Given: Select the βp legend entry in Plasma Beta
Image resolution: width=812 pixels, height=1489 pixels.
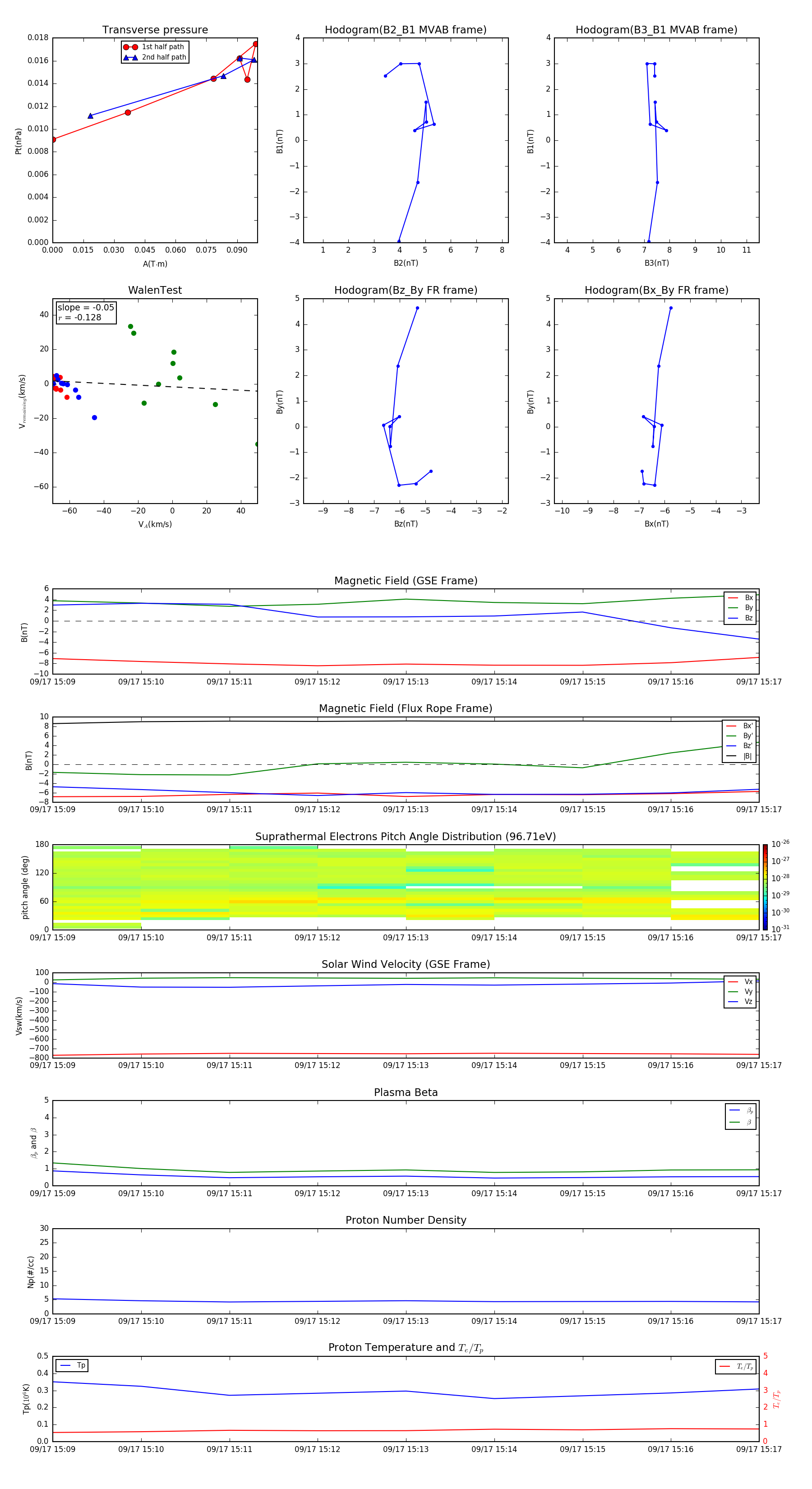Looking at the screenshot, I should pyautogui.click(x=741, y=1110).
